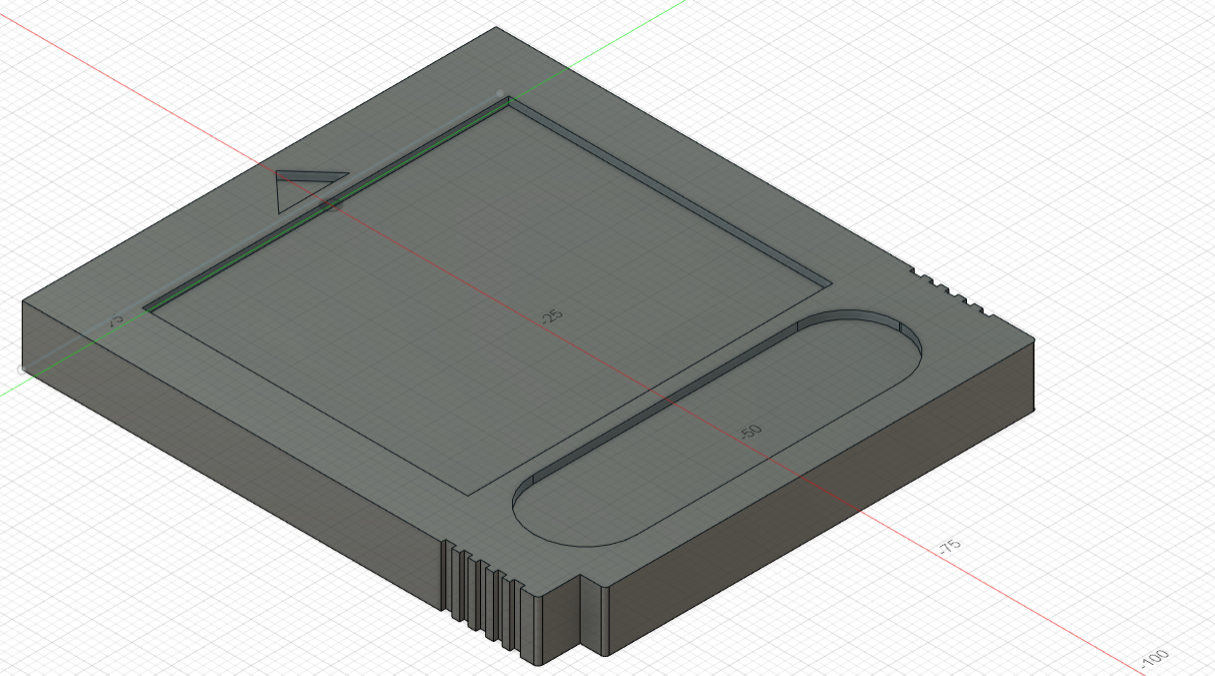Image resolution: width=1215 pixels, height=676 pixels.
Task: Click the "-50" axis label
Action: pyautogui.click(x=750, y=433)
